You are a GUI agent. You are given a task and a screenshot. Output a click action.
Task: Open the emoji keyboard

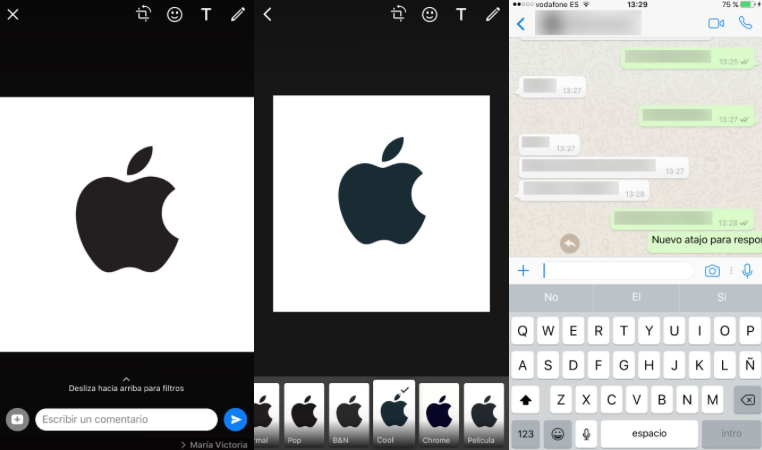[558, 433]
